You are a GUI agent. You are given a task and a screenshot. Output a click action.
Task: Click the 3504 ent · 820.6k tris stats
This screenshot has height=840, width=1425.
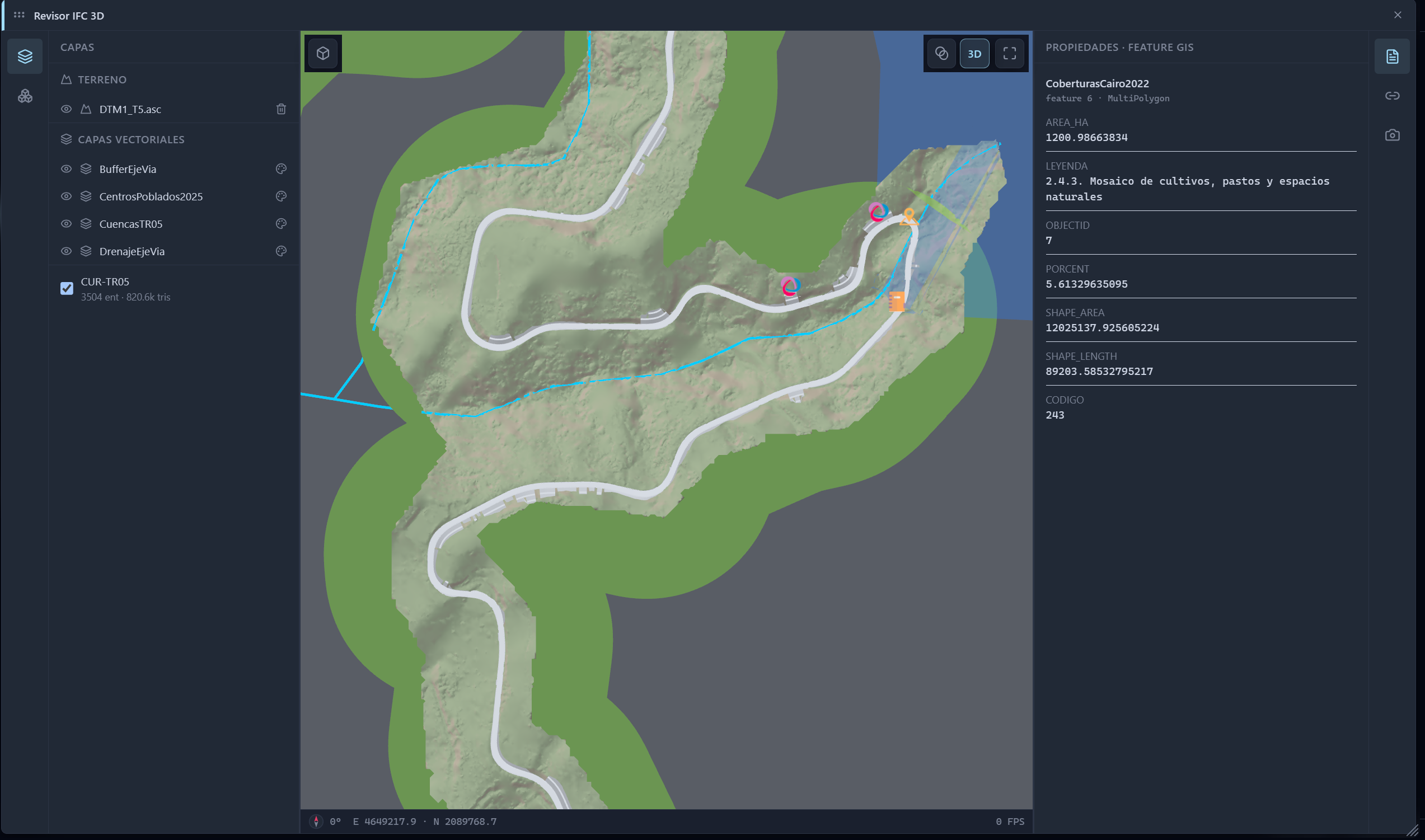click(125, 297)
